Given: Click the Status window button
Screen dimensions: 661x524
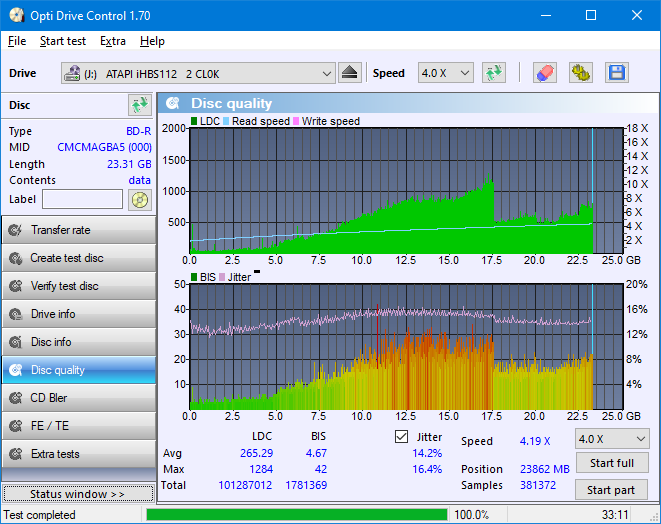Looking at the screenshot, I should point(78,494).
